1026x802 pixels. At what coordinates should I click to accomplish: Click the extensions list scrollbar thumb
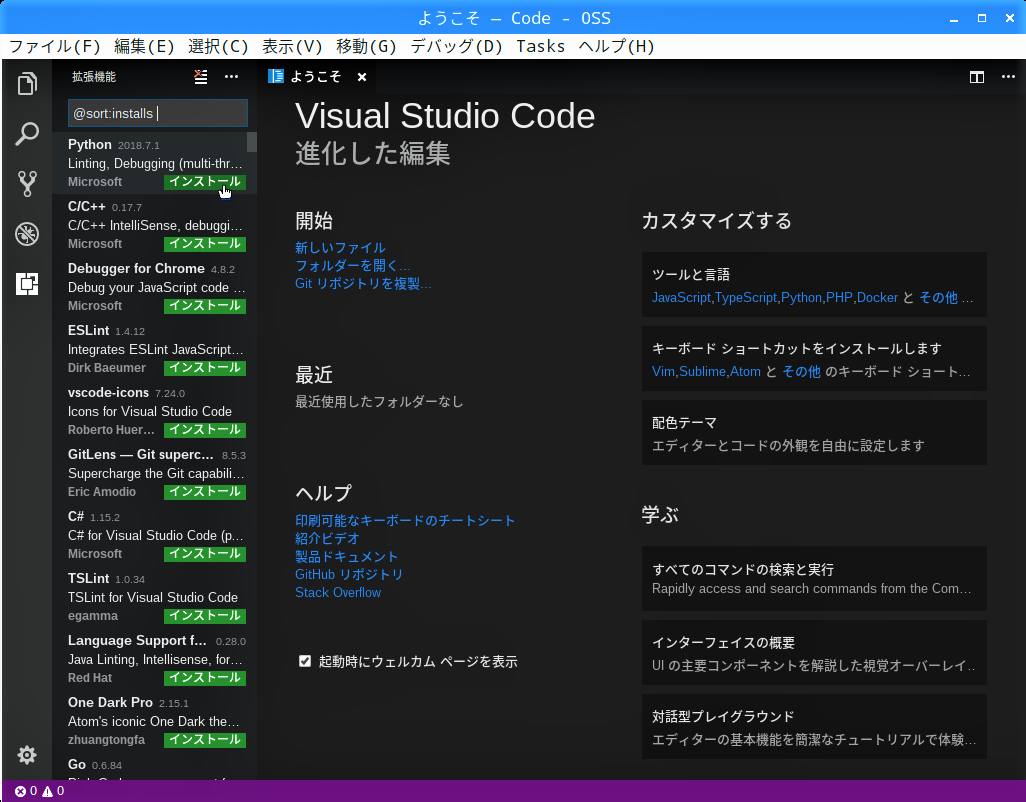252,142
